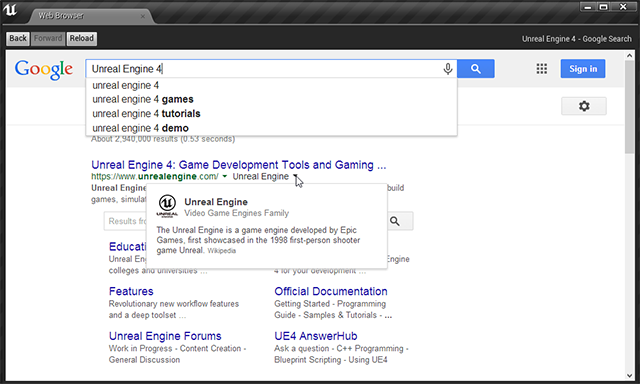Image resolution: width=640 pixels, height=384 pixels.
Task: Click the Wikipedia source link in the card
Action: pos(222,251)
